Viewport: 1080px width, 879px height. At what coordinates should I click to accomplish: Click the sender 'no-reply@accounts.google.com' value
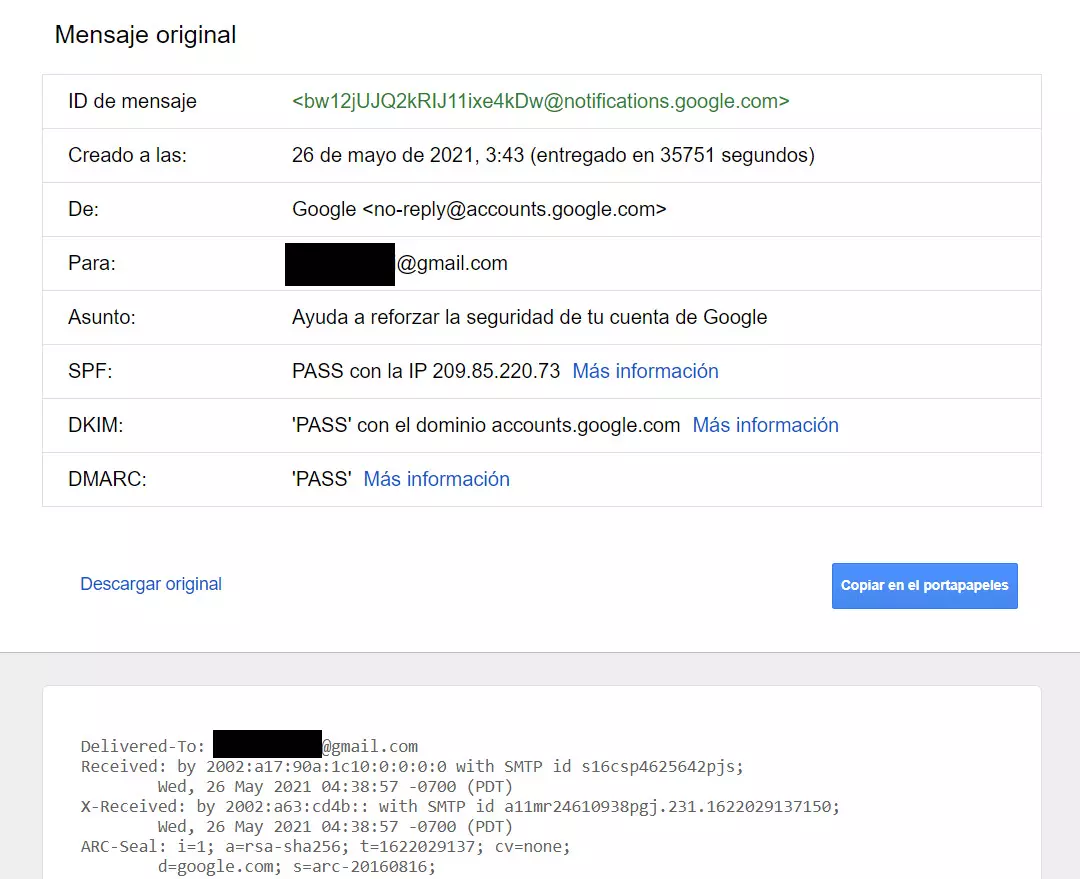click(515, 209)
